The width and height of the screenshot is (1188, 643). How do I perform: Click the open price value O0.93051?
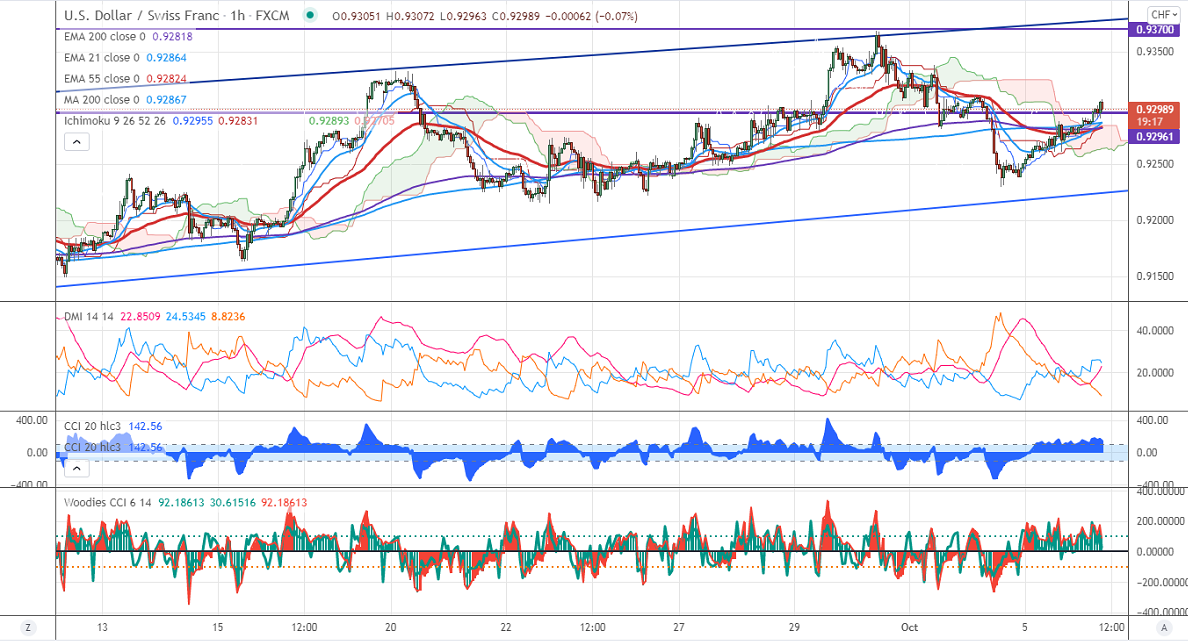click(357, 16)
